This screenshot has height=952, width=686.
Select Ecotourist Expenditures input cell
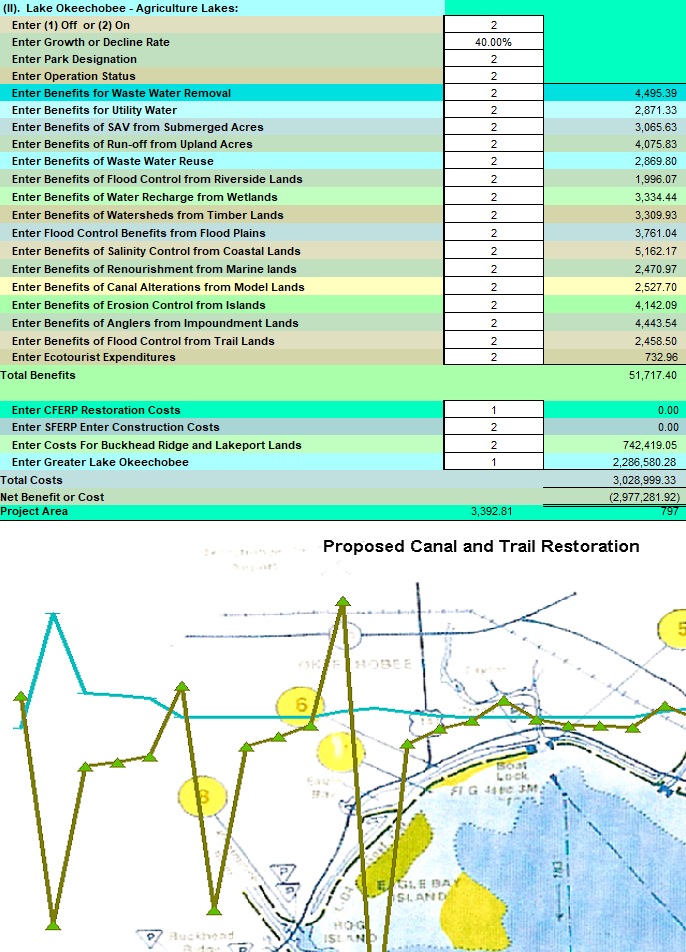[x=493, y=357]
